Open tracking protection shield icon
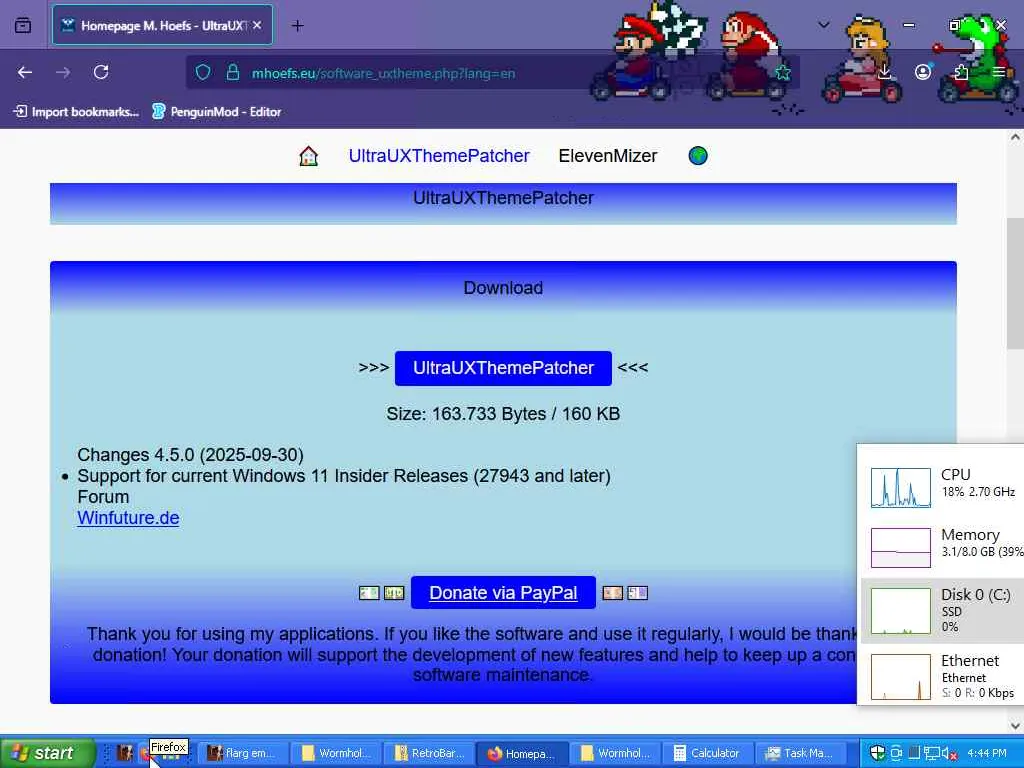 coord(203,72)
